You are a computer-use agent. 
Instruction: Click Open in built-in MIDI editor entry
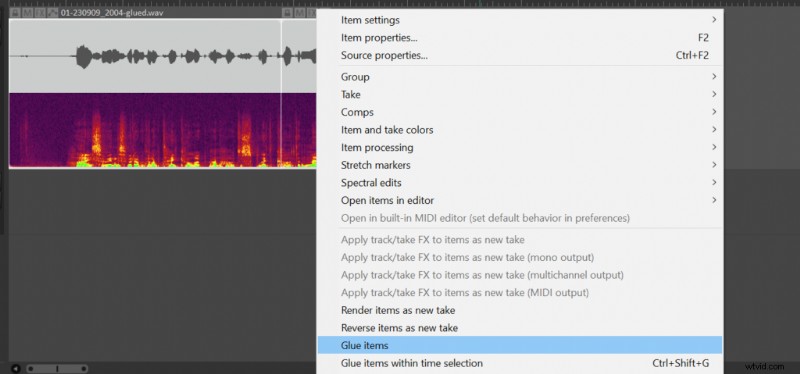click(519, 218)
